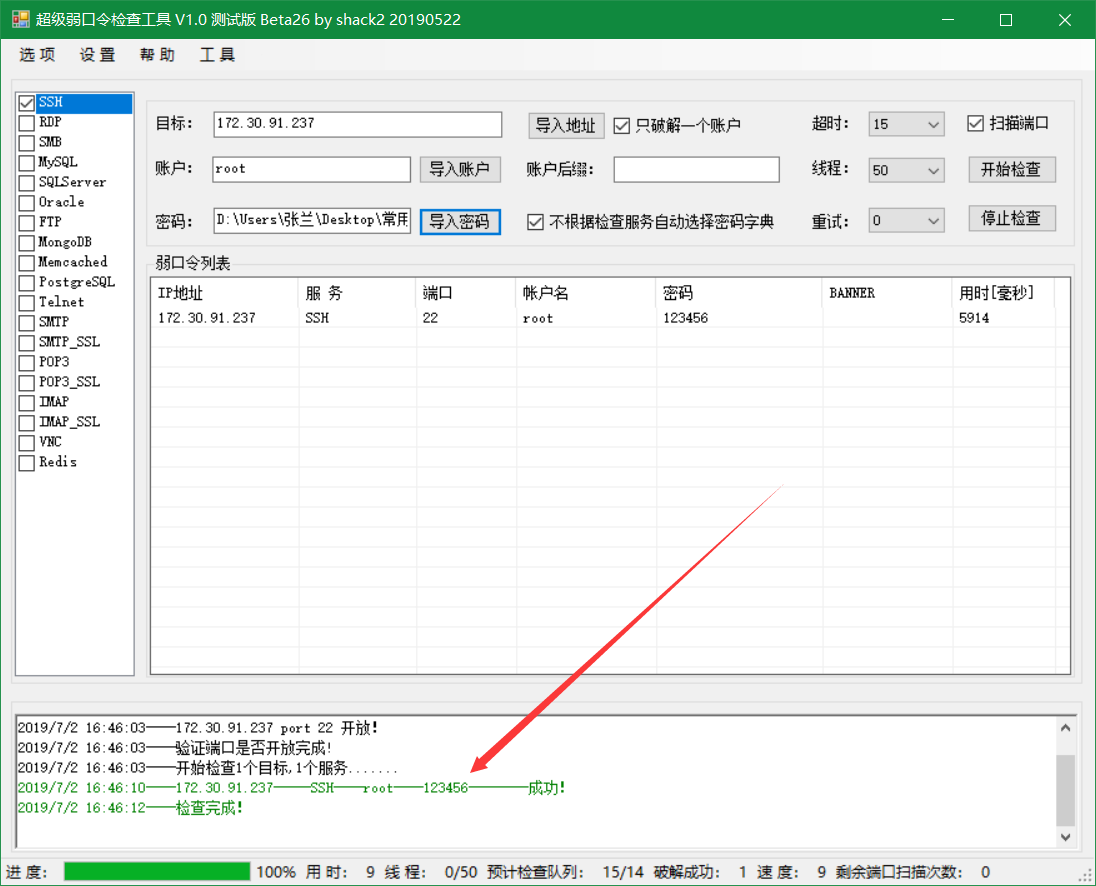1096x886 pixels.
Task: Sort by IP地址 column header
Action: tap(224, 293)
